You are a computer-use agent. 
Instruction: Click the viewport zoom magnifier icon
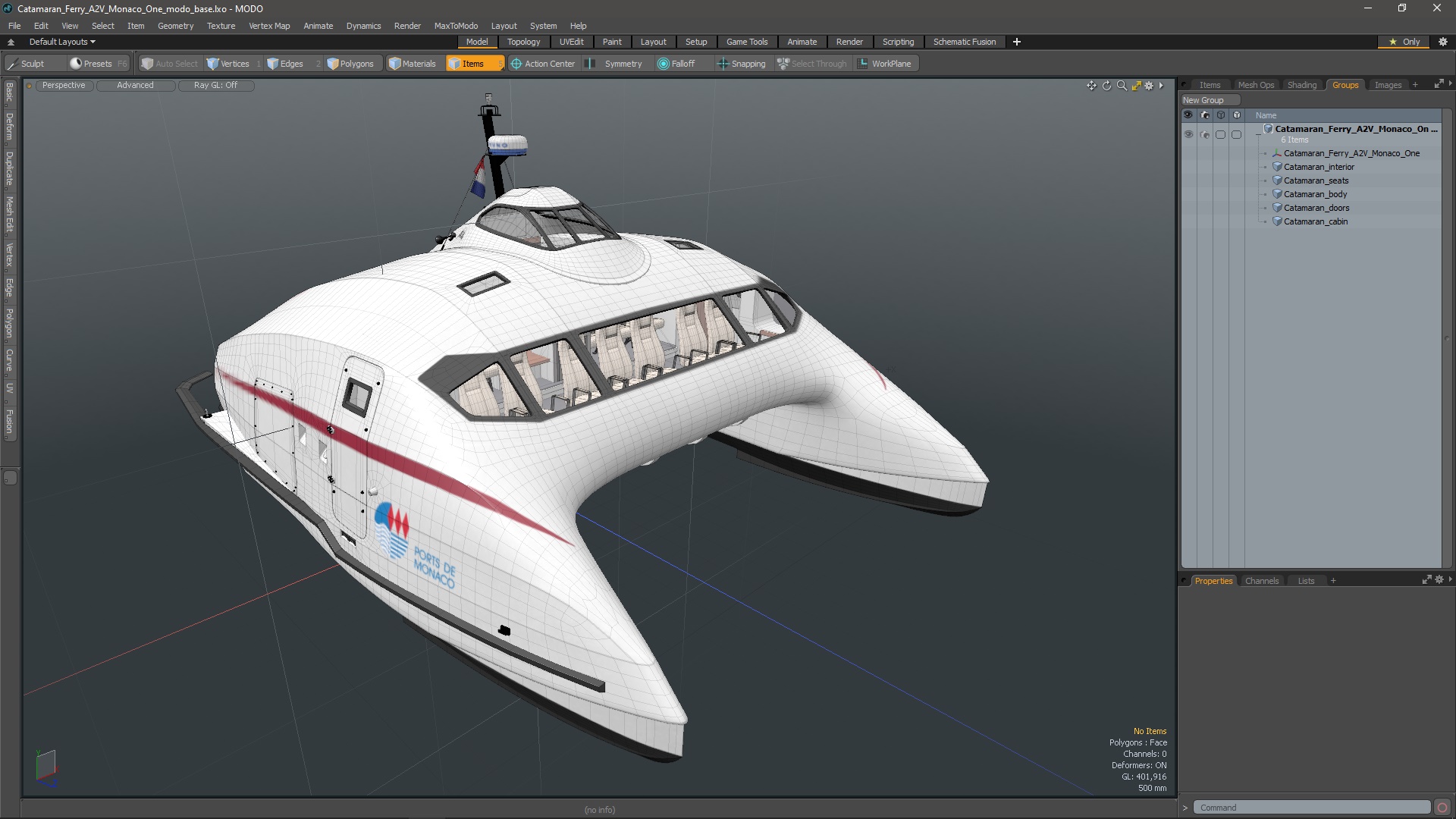coord(1122,86)
